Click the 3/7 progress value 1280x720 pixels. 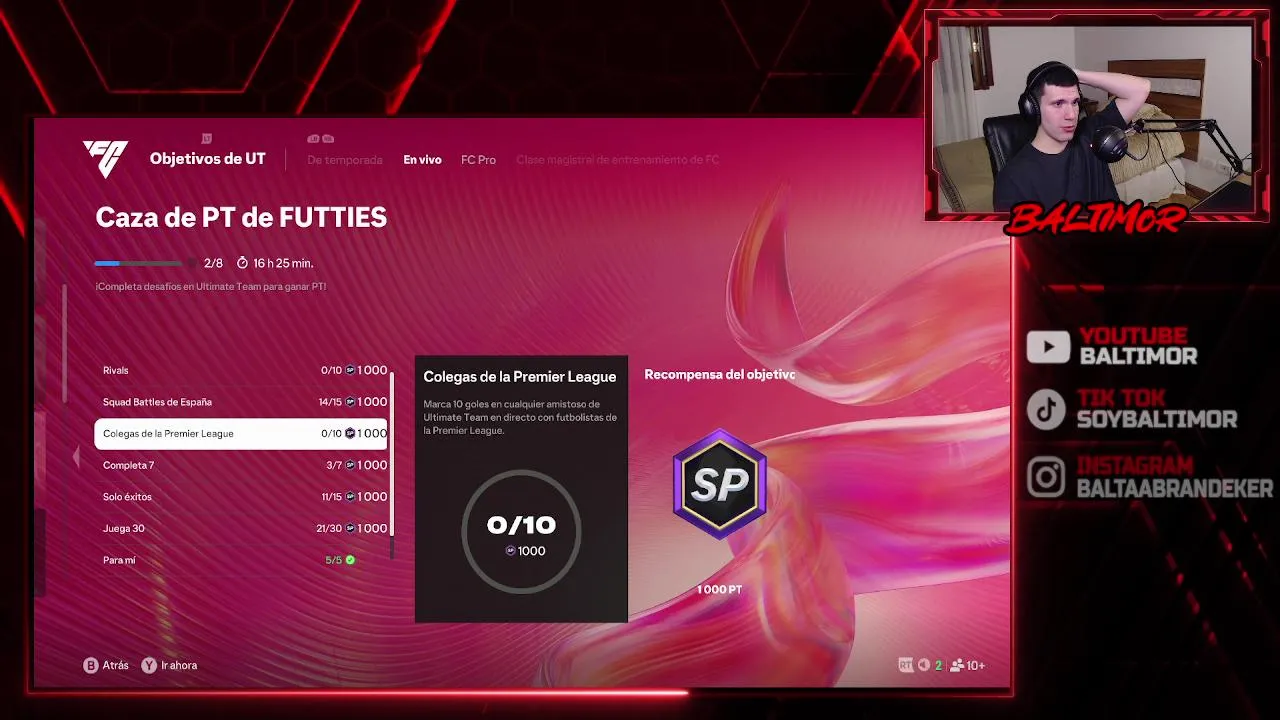tap(334, 465)
